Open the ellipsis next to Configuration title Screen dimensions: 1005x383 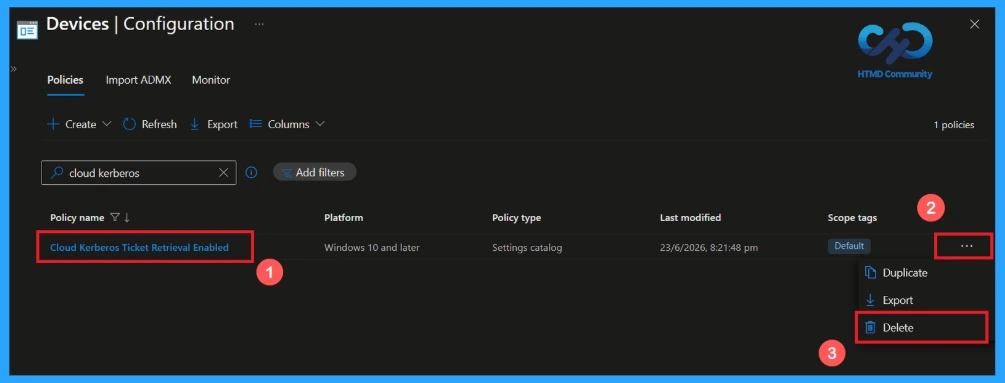pos(259,24)
